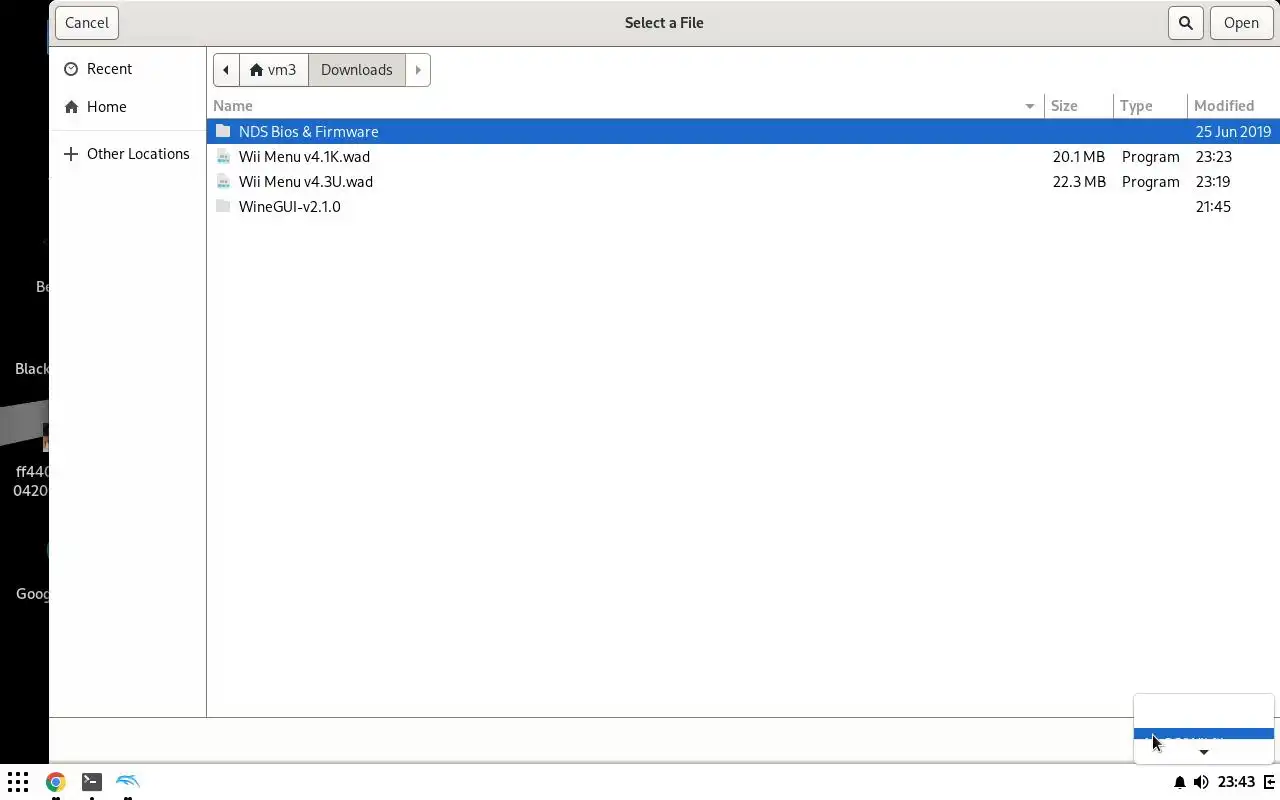This screenshot has width=1280, height=800.
Task: Select the NDS Bios & Firmware folder
Action: pos(743,131)
